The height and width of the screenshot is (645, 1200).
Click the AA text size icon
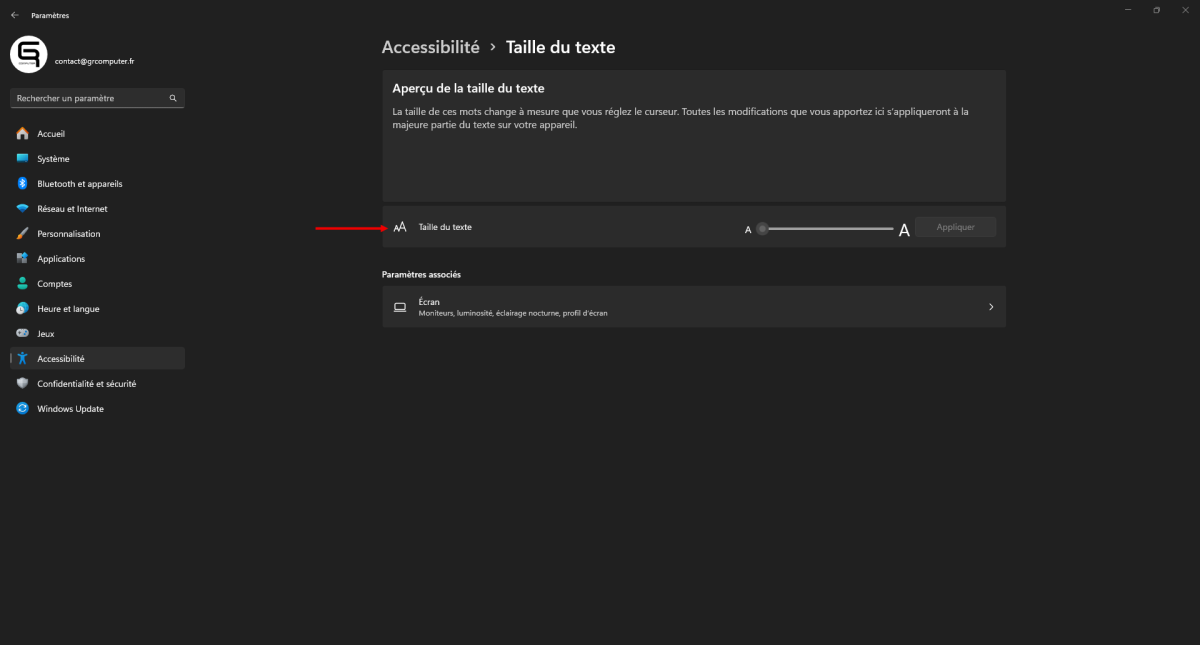(x=400, y=227)
